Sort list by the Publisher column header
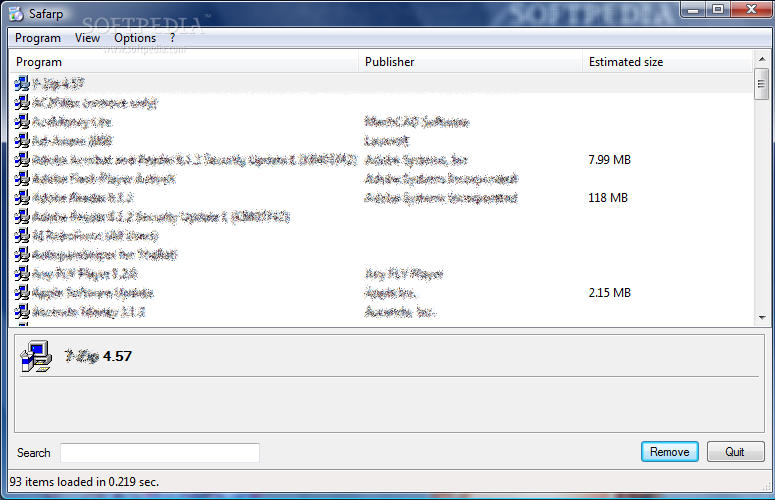 [x=470, y=62]
